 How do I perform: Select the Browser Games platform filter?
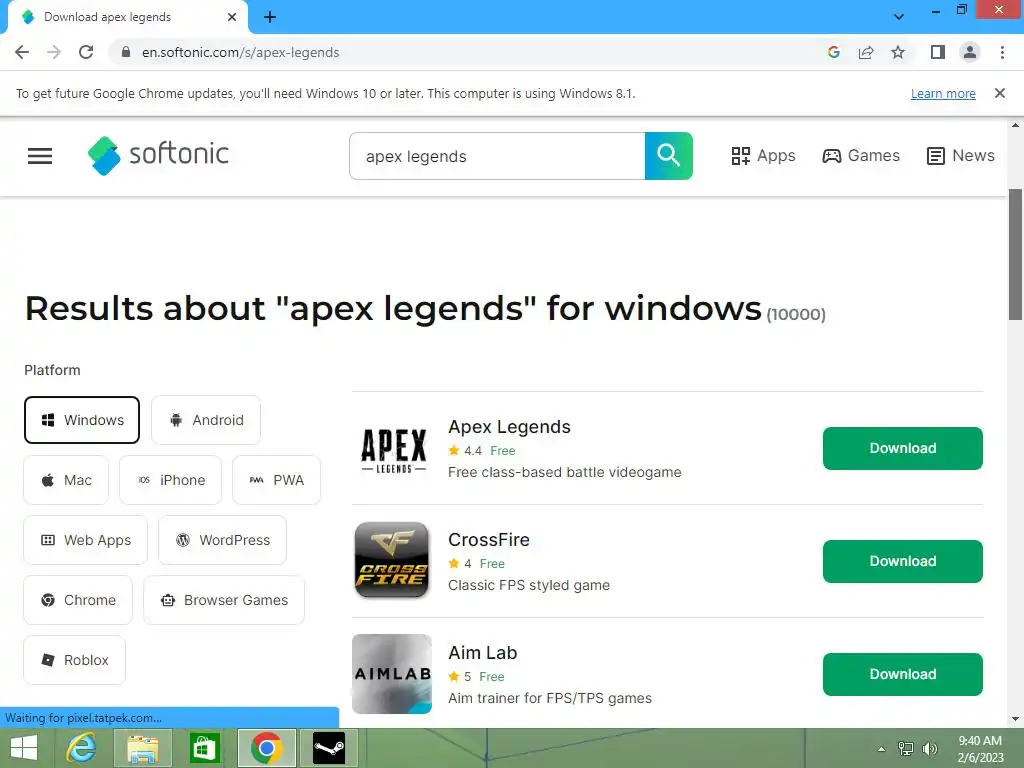point(224,600)
